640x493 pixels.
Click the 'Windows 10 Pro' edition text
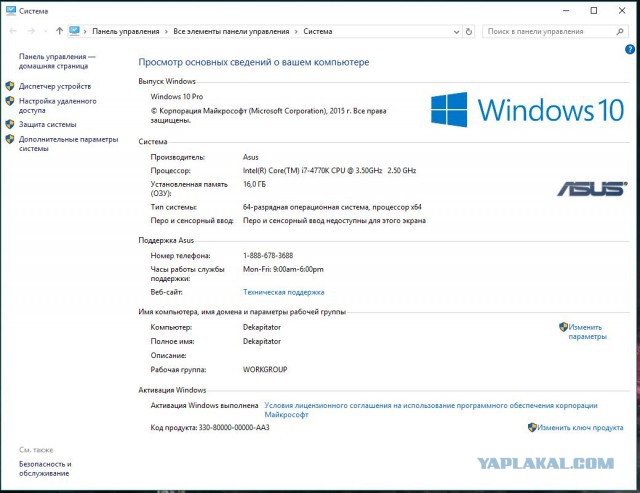pyautogui.click(x=177, y=97)
